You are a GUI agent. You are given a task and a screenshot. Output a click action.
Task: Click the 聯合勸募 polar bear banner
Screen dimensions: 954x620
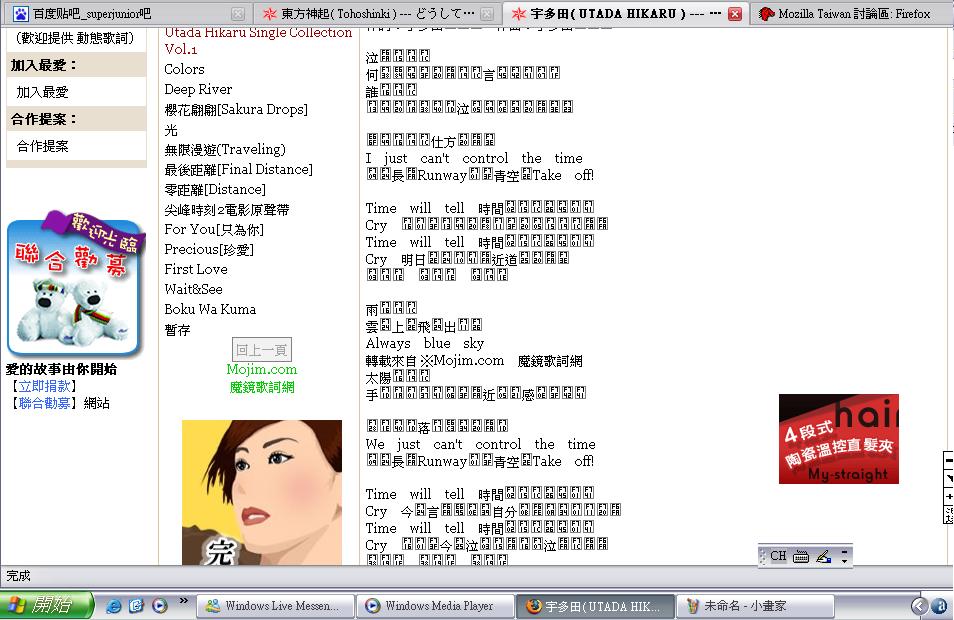click(75, 283)
